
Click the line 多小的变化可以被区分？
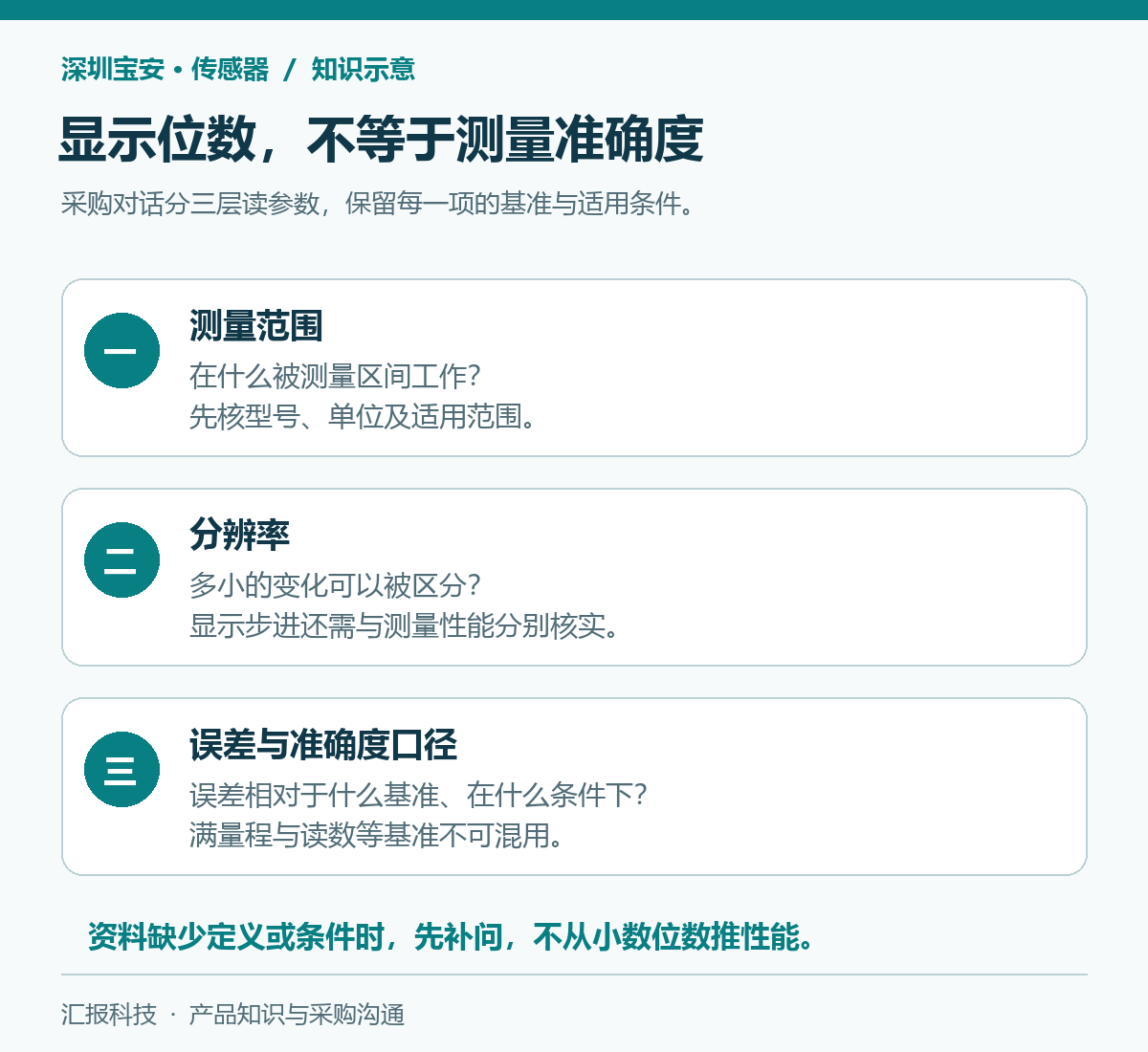[x=335, y=585]
